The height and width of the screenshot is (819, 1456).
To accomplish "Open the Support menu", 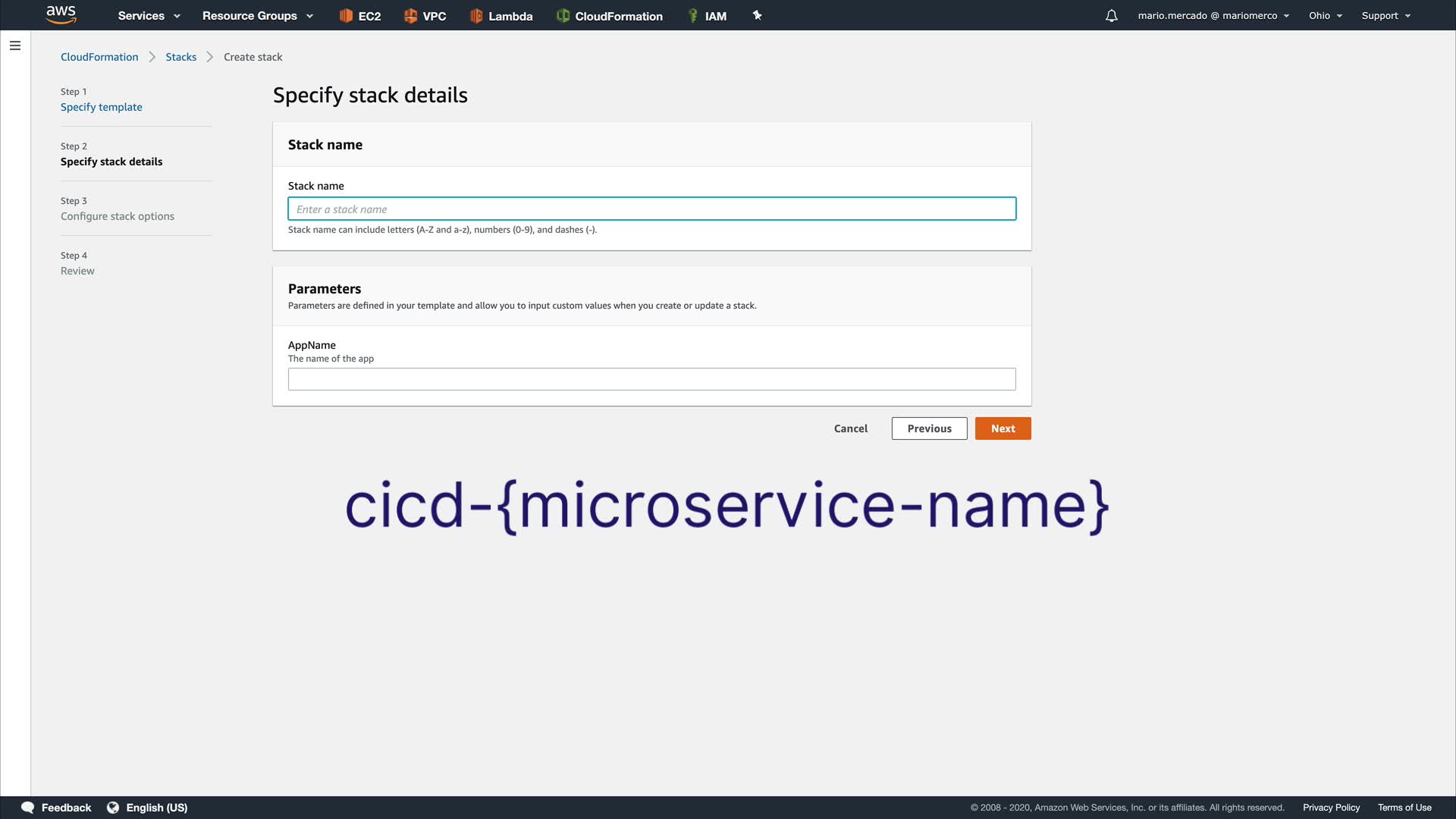I will (1385, 16).
